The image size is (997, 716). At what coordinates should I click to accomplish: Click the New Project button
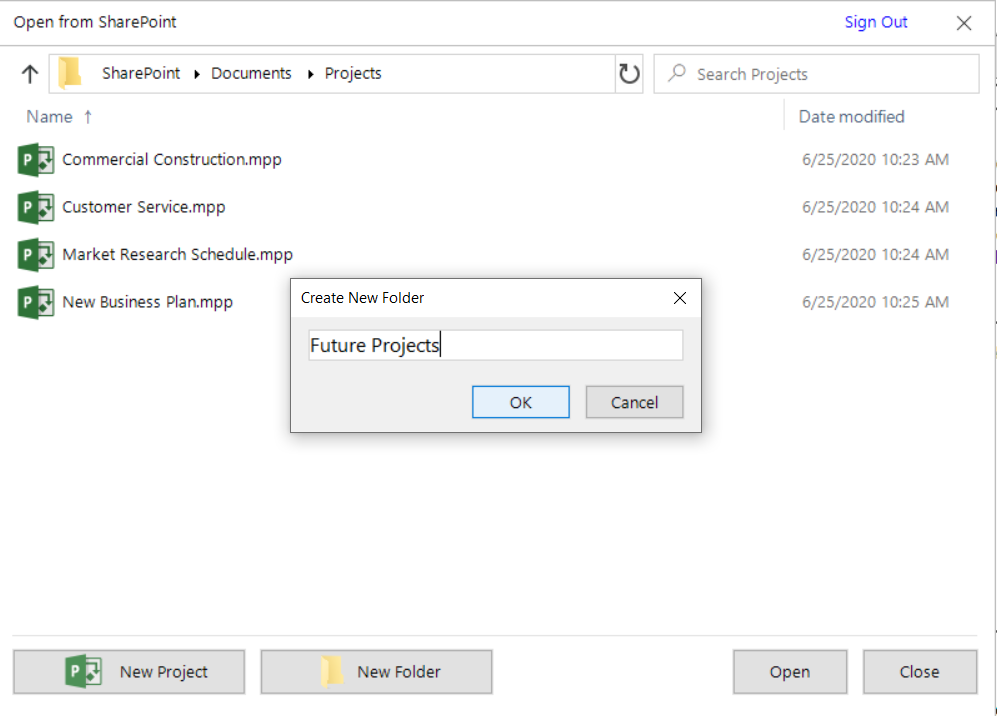pos(129,671)
